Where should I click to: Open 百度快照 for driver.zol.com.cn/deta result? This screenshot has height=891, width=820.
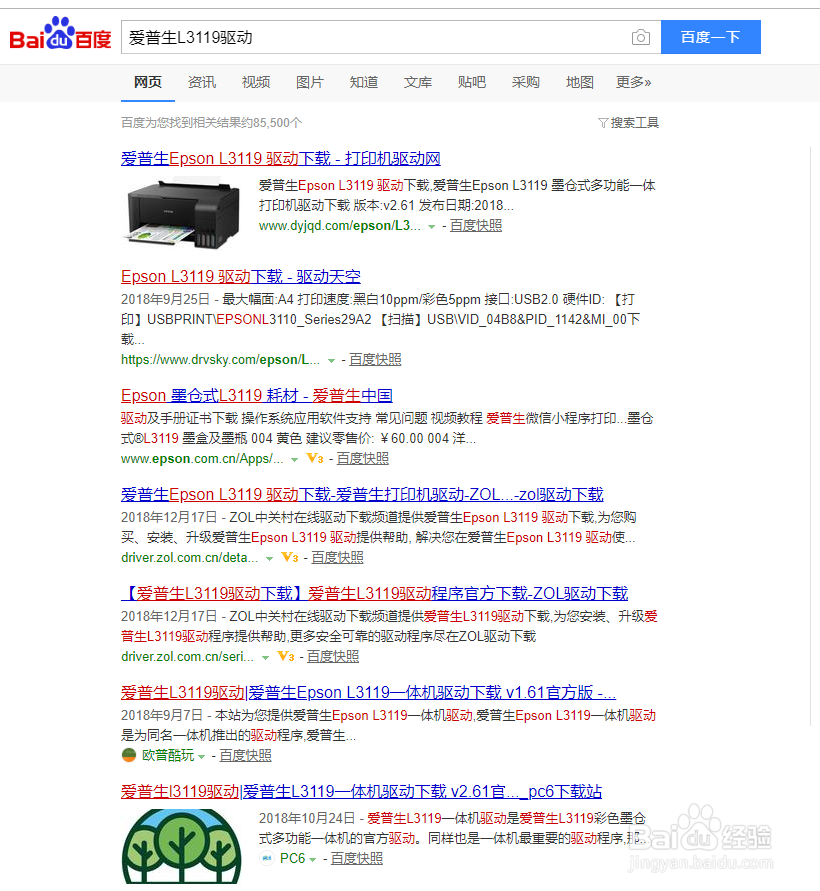[338, 557]
